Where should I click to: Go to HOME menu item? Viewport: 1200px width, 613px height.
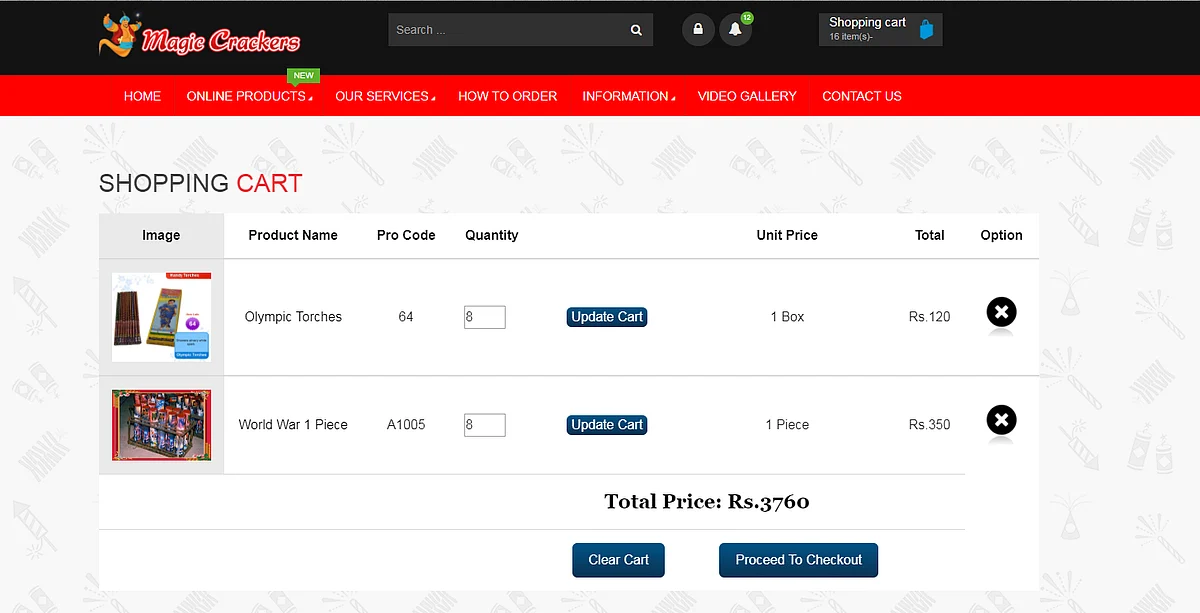click(142, 96)
